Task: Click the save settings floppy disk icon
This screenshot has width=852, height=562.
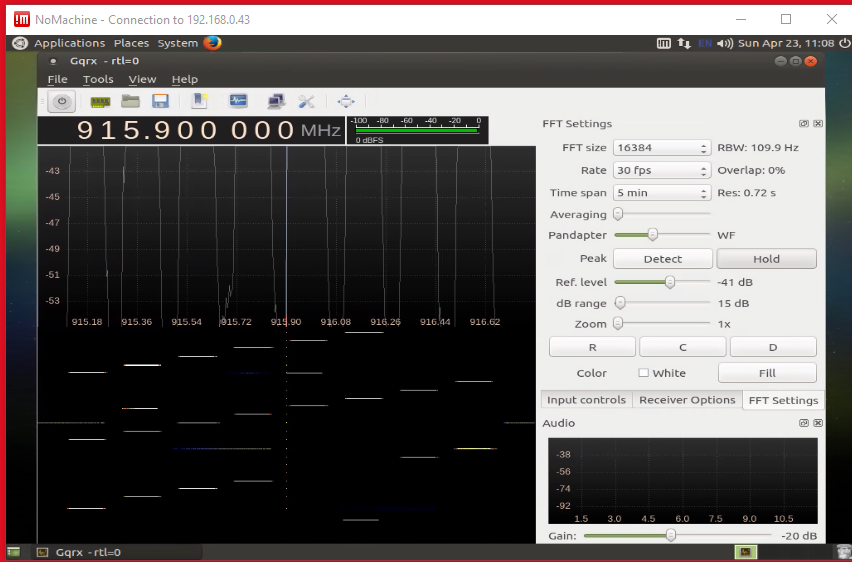Action: point(160,101)
